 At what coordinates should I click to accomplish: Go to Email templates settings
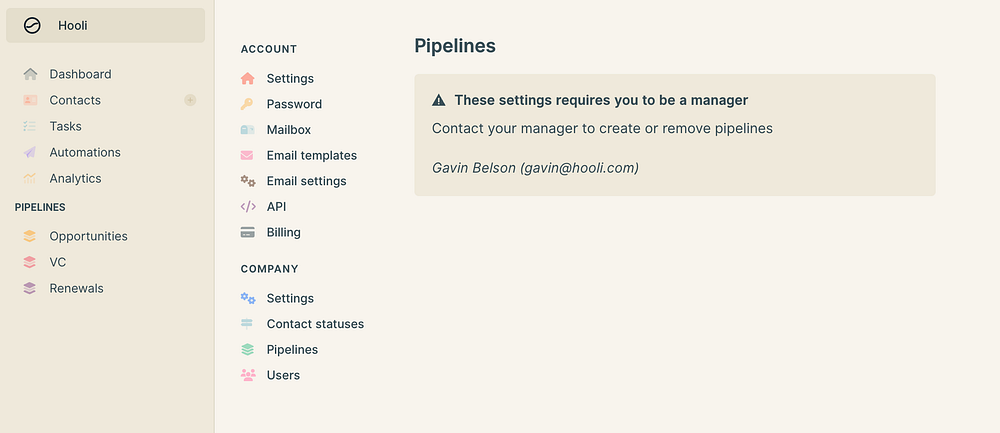[x=311, y=155]
